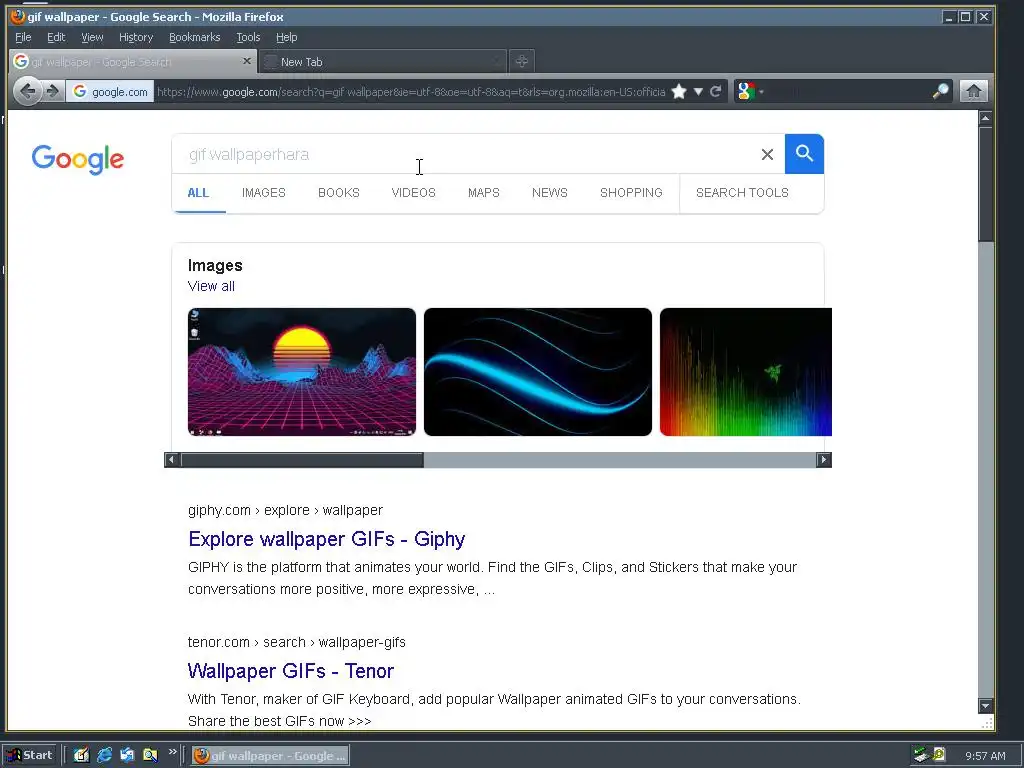Switch to the New Tab tab
Image resolution: width=1024 pixels, height=768 pixels.
(x=382, y=61)
